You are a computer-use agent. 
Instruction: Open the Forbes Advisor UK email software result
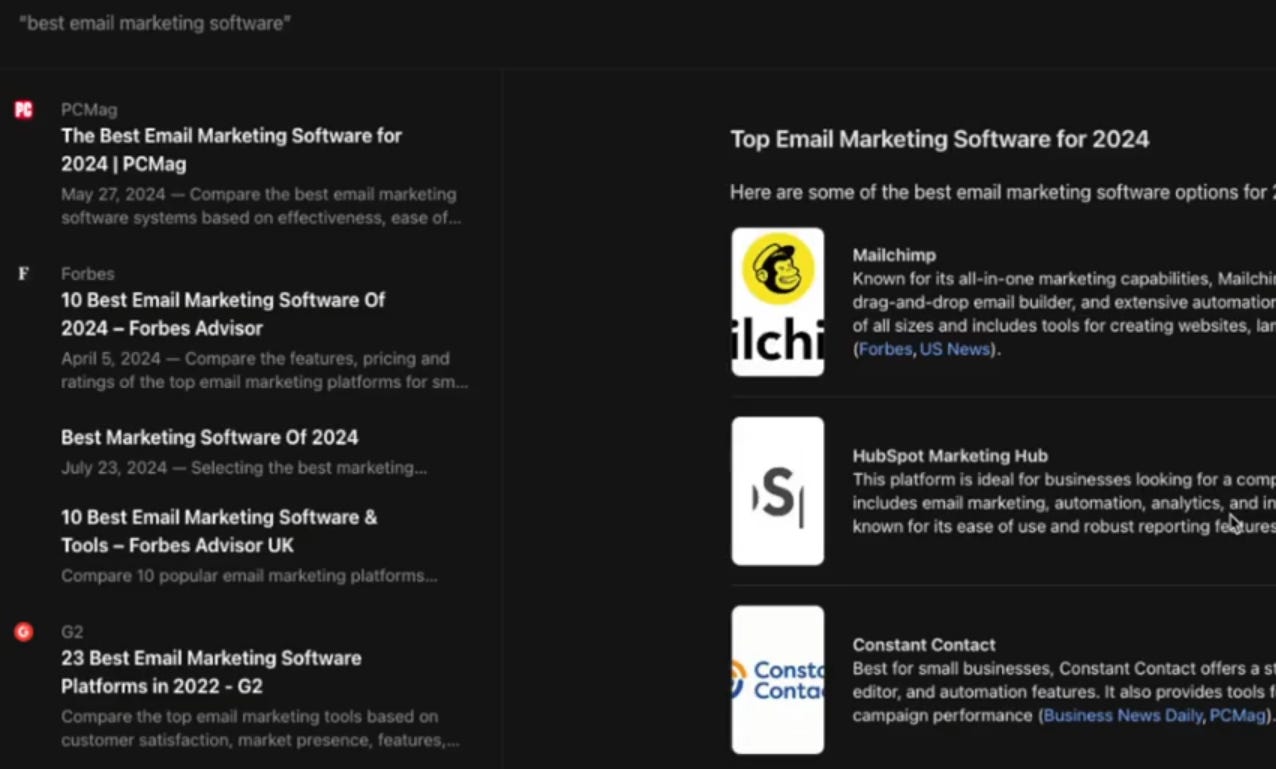tap(219, 531)
